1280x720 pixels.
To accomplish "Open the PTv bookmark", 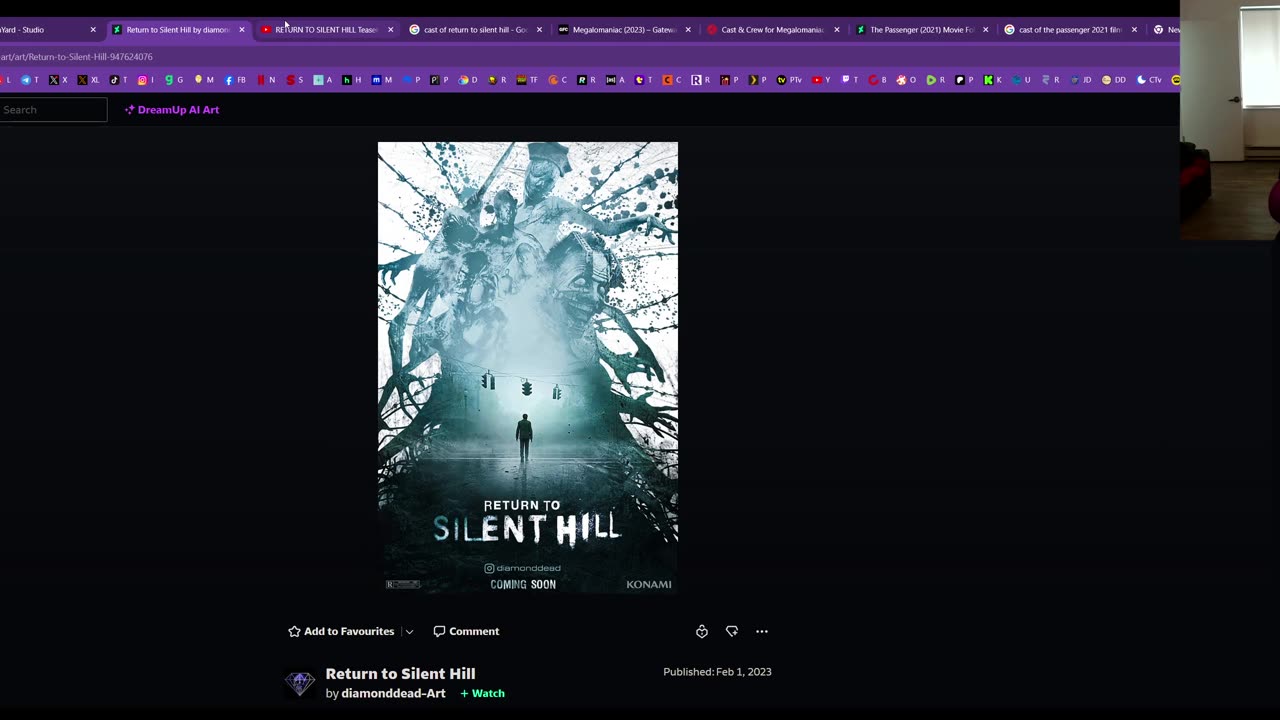I will (789, 80).
